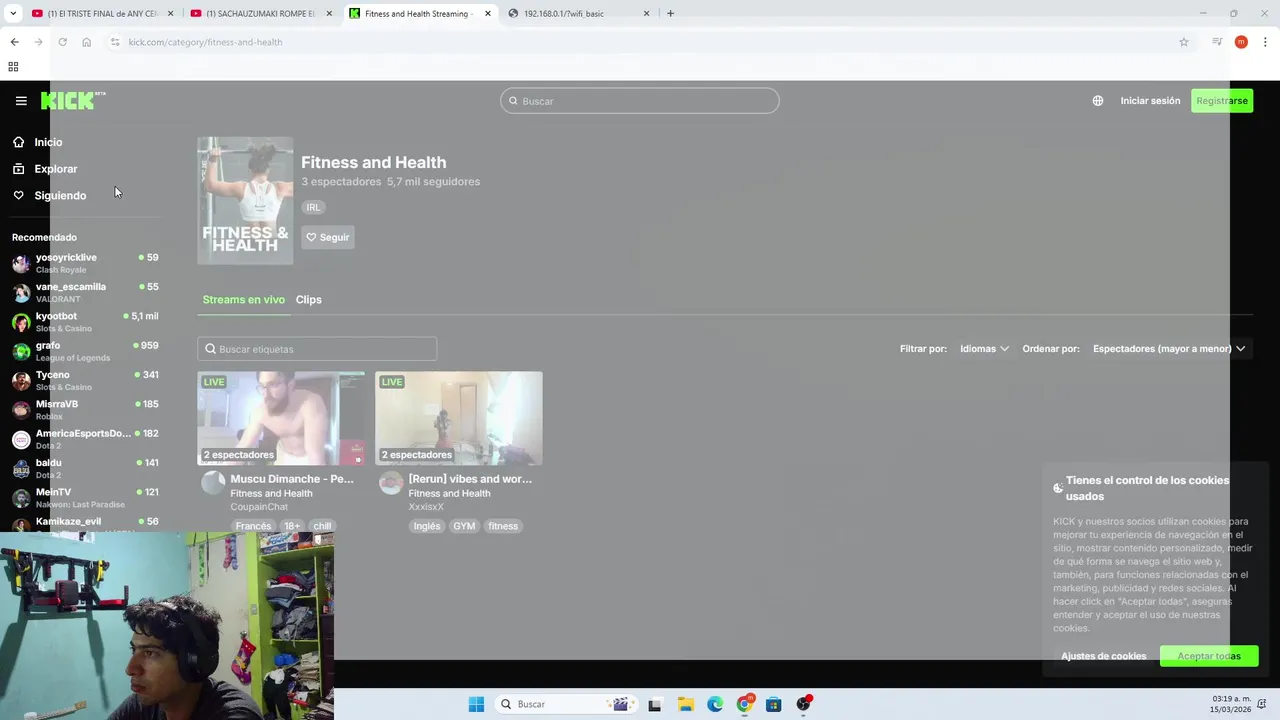Image resolution: width=1280 pixels, height=720 pixels.
Task: Open kyootbot recommended channel
Action: 85,322
